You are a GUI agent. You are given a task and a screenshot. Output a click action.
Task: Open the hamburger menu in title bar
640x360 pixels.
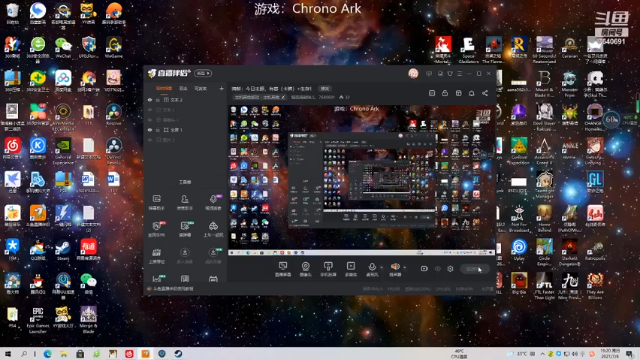460,73
